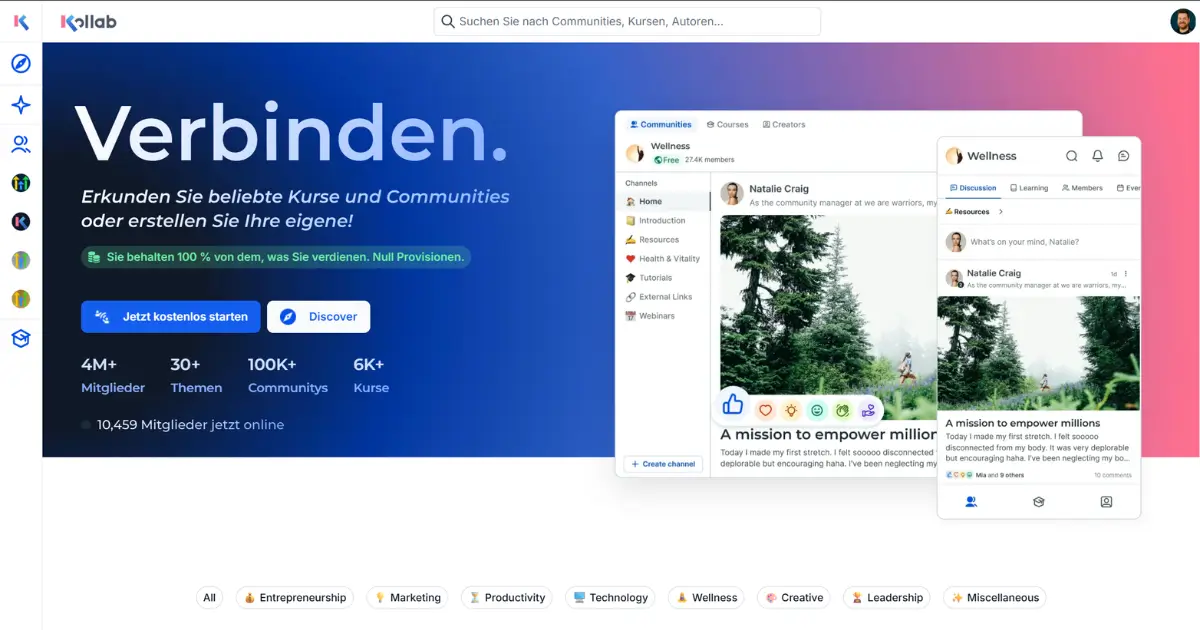
Task: Open the Discover compass icon in the left sidebar
Action: pos(20,63)
